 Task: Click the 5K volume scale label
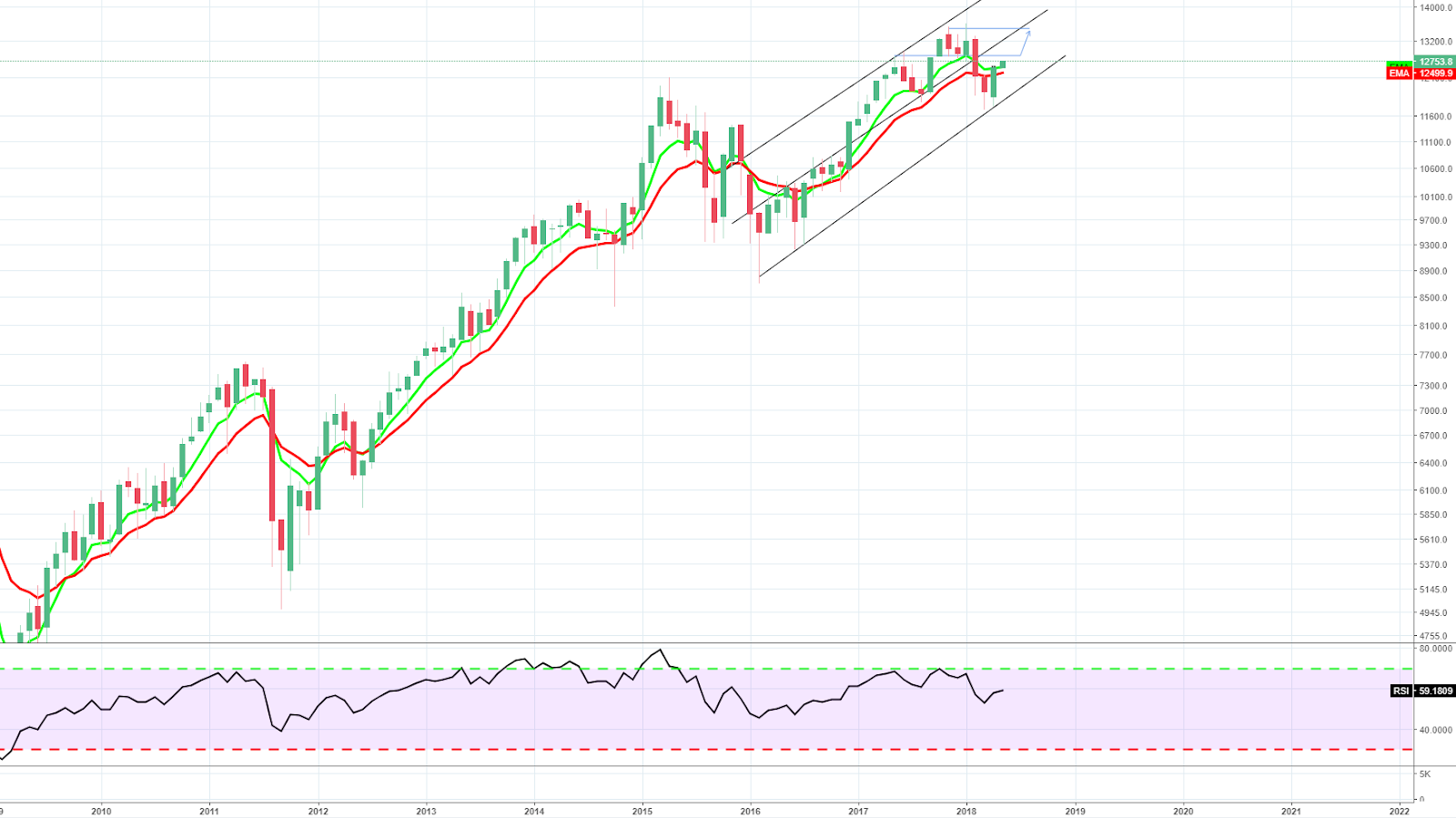tap(1425, 774)
